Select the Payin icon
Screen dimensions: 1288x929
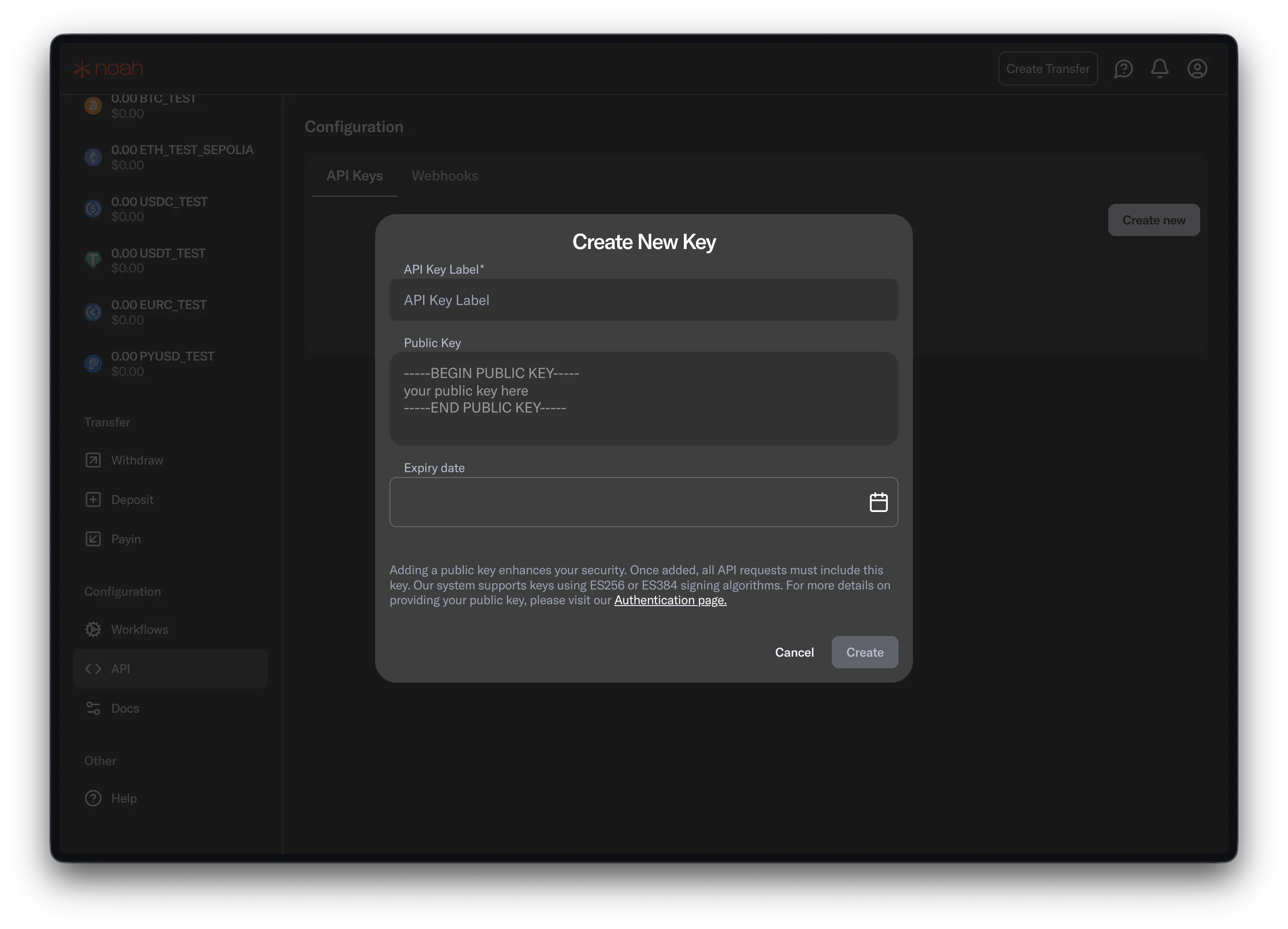pyautogui.click(x=93, y=538)
